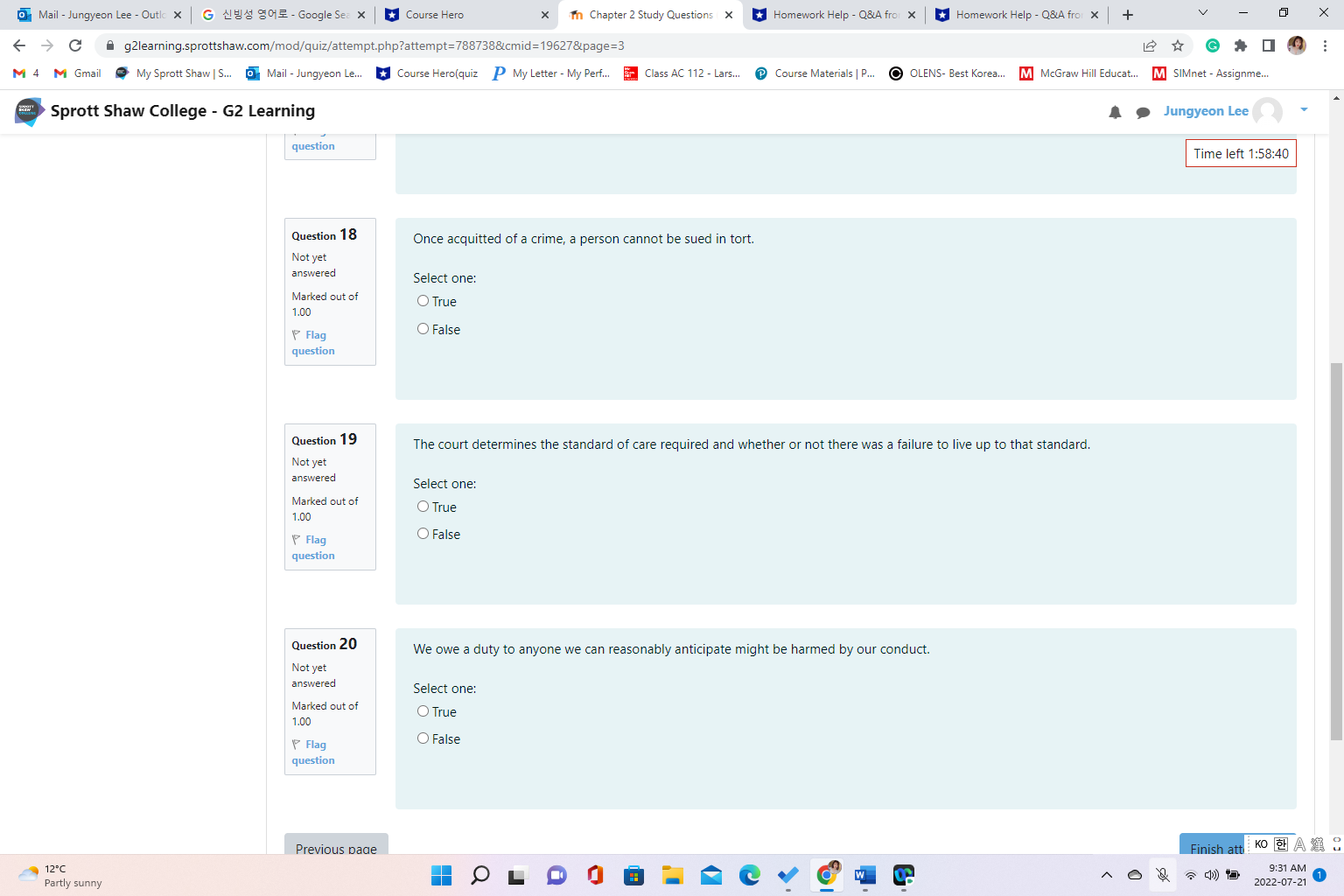
Task: Open taskbar Search
Action: (x=479, y=875)
